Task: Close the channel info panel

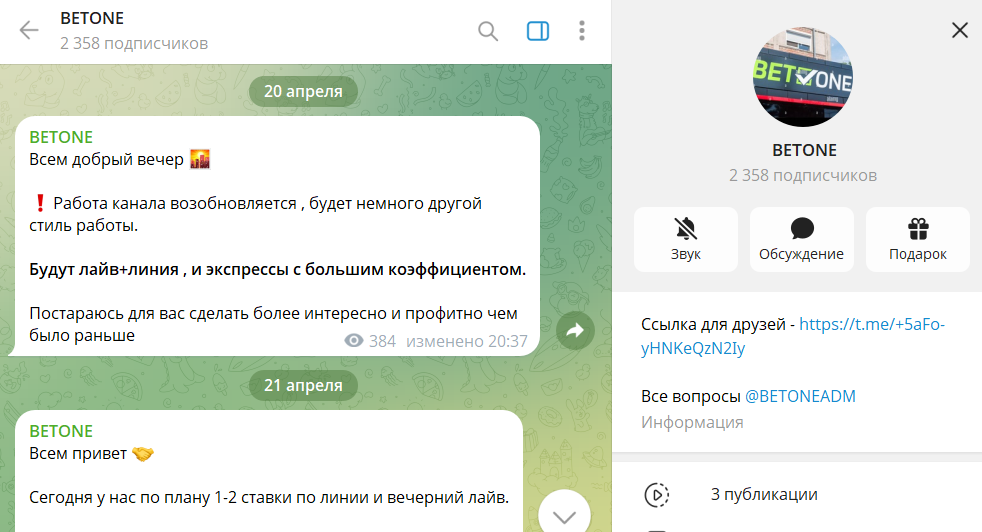Action: coord(959,30)
